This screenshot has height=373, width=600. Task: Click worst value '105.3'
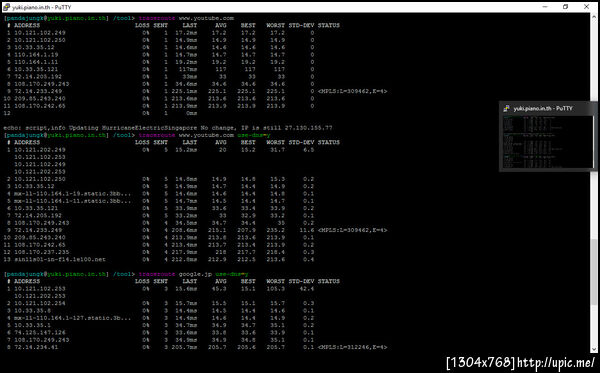click(276, 289)
